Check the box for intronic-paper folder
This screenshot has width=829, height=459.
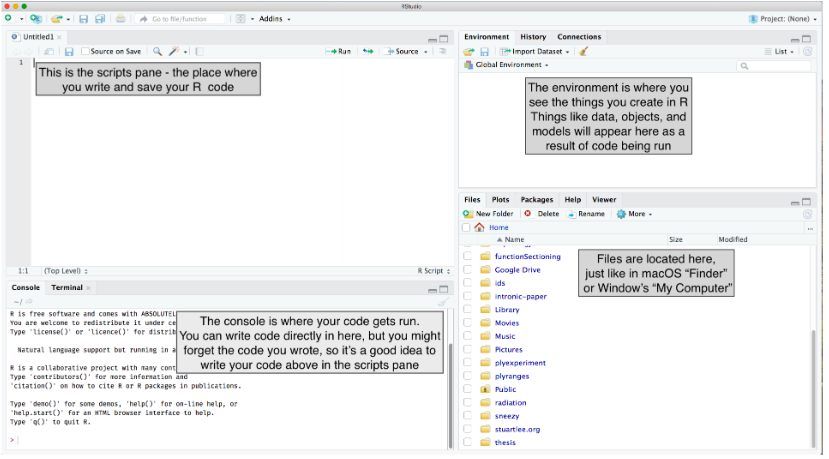[467, 296]
